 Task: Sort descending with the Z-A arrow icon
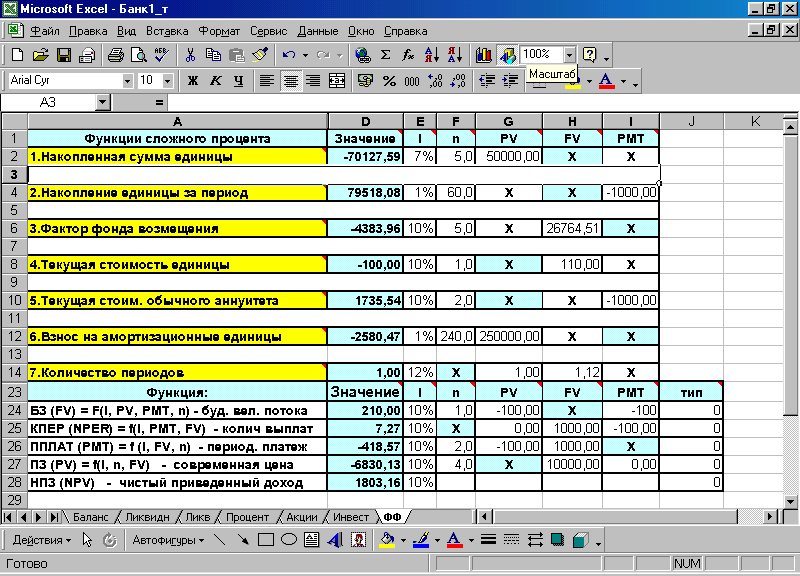(x=455, y=55)
